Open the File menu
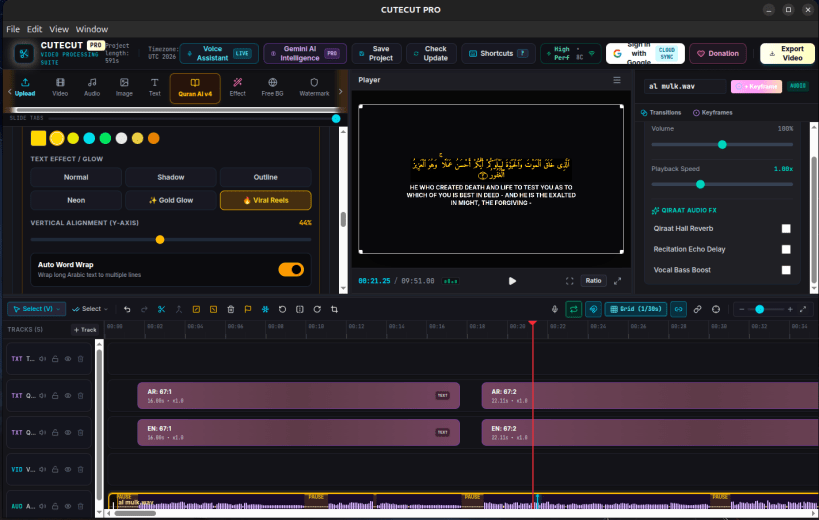819x520 pixels. click(x=13, y=29)
